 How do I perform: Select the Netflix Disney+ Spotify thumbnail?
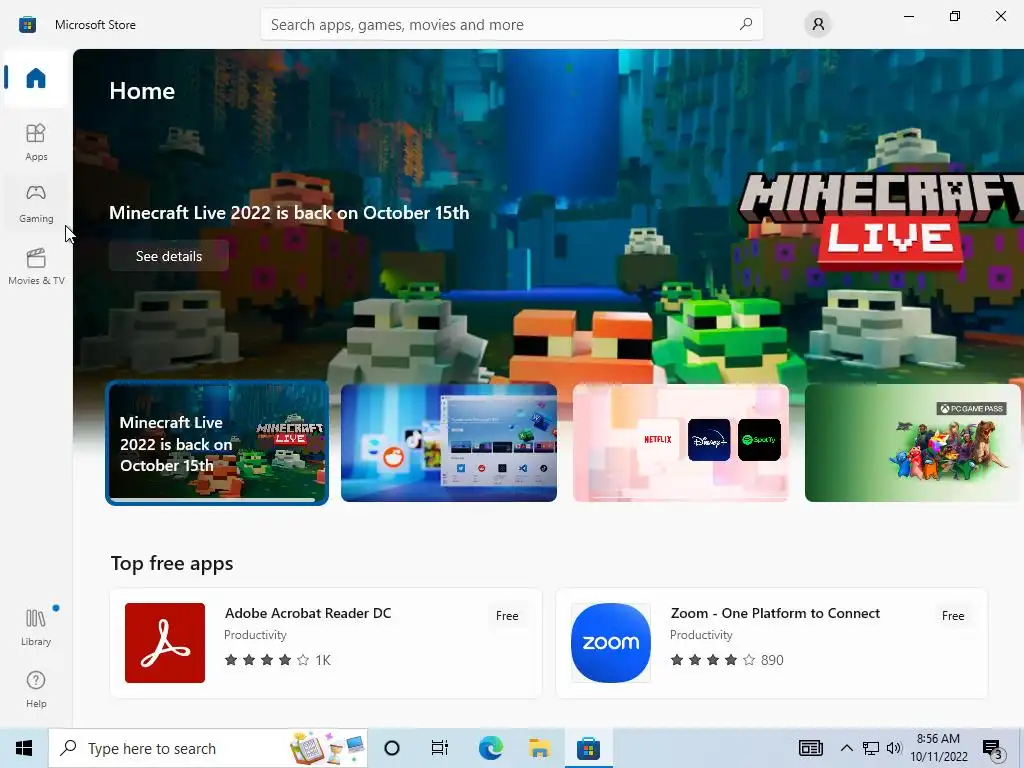coord(680,443)
